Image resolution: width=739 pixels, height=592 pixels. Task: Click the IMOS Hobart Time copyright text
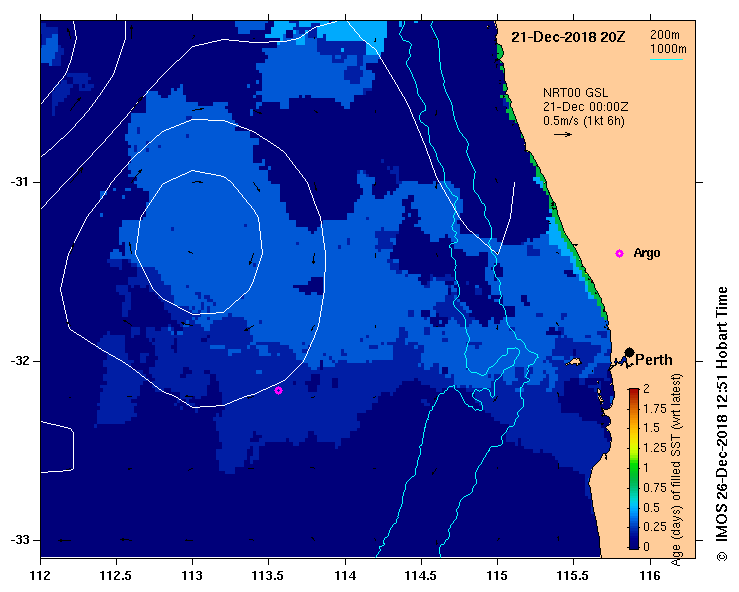point(722,424)
